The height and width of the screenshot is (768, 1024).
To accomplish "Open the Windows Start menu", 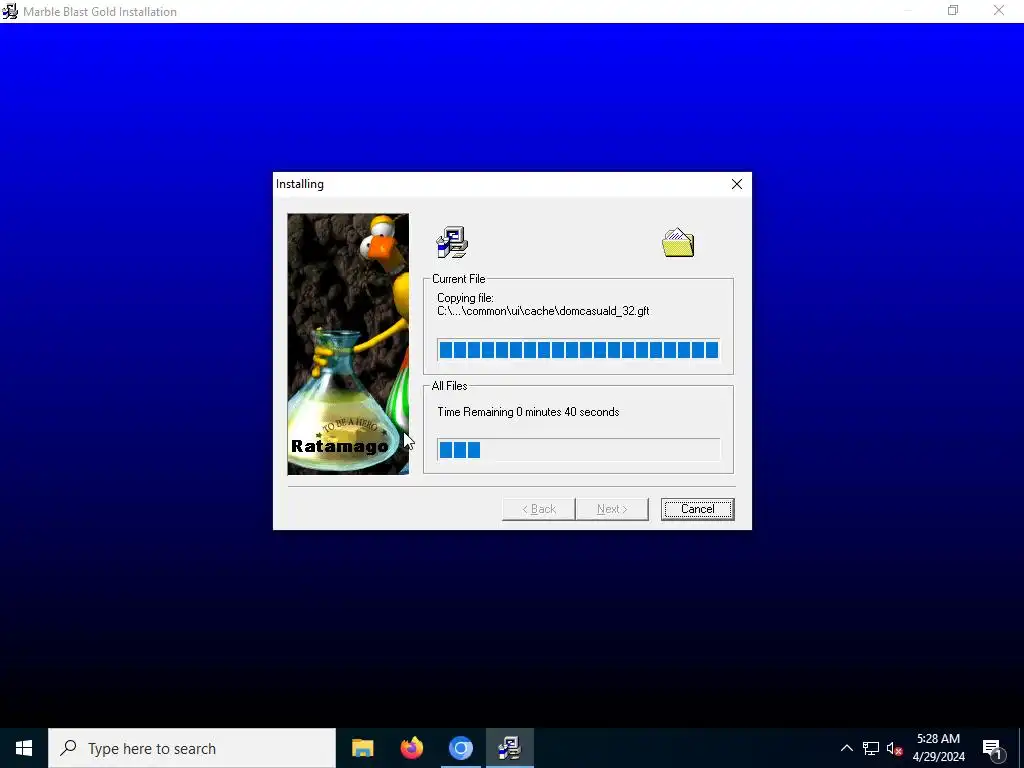I will [24, 748].
